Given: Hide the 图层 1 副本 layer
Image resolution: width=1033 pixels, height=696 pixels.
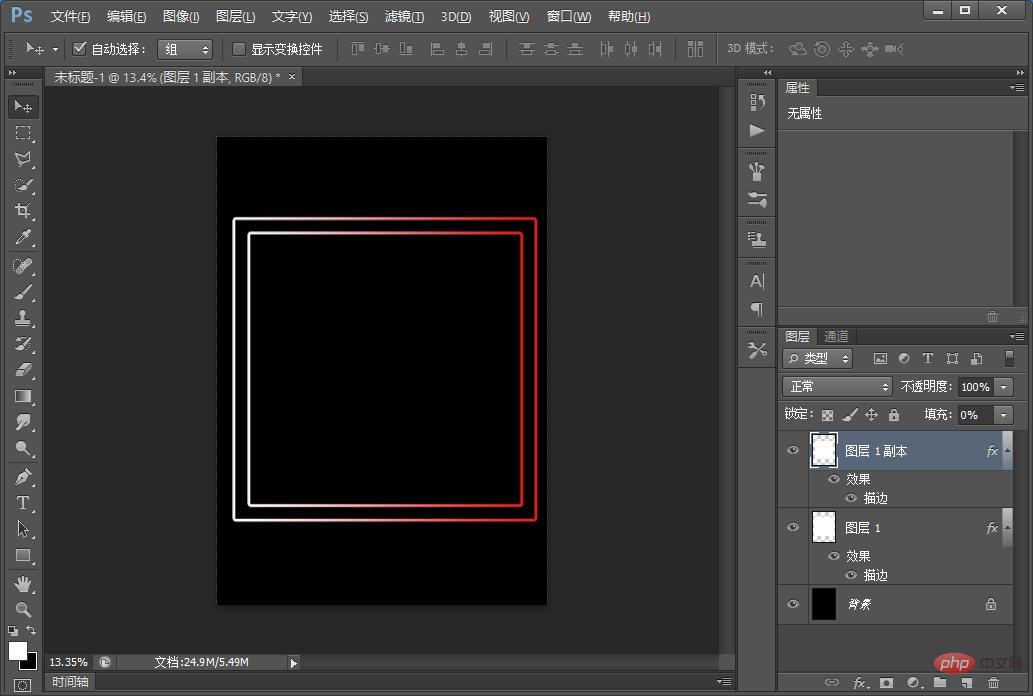Looking at the screenshot, I should (793, 450).
